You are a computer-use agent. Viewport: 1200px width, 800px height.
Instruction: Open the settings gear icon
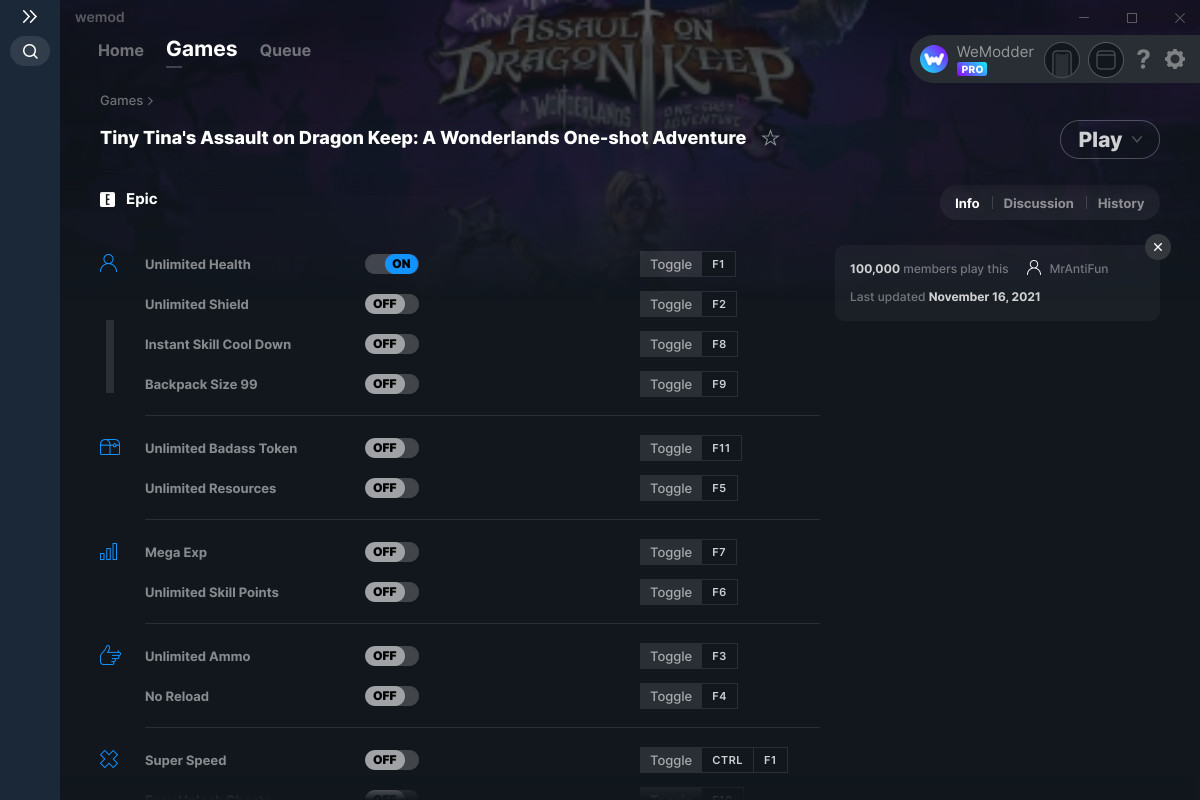[1175, 60]
